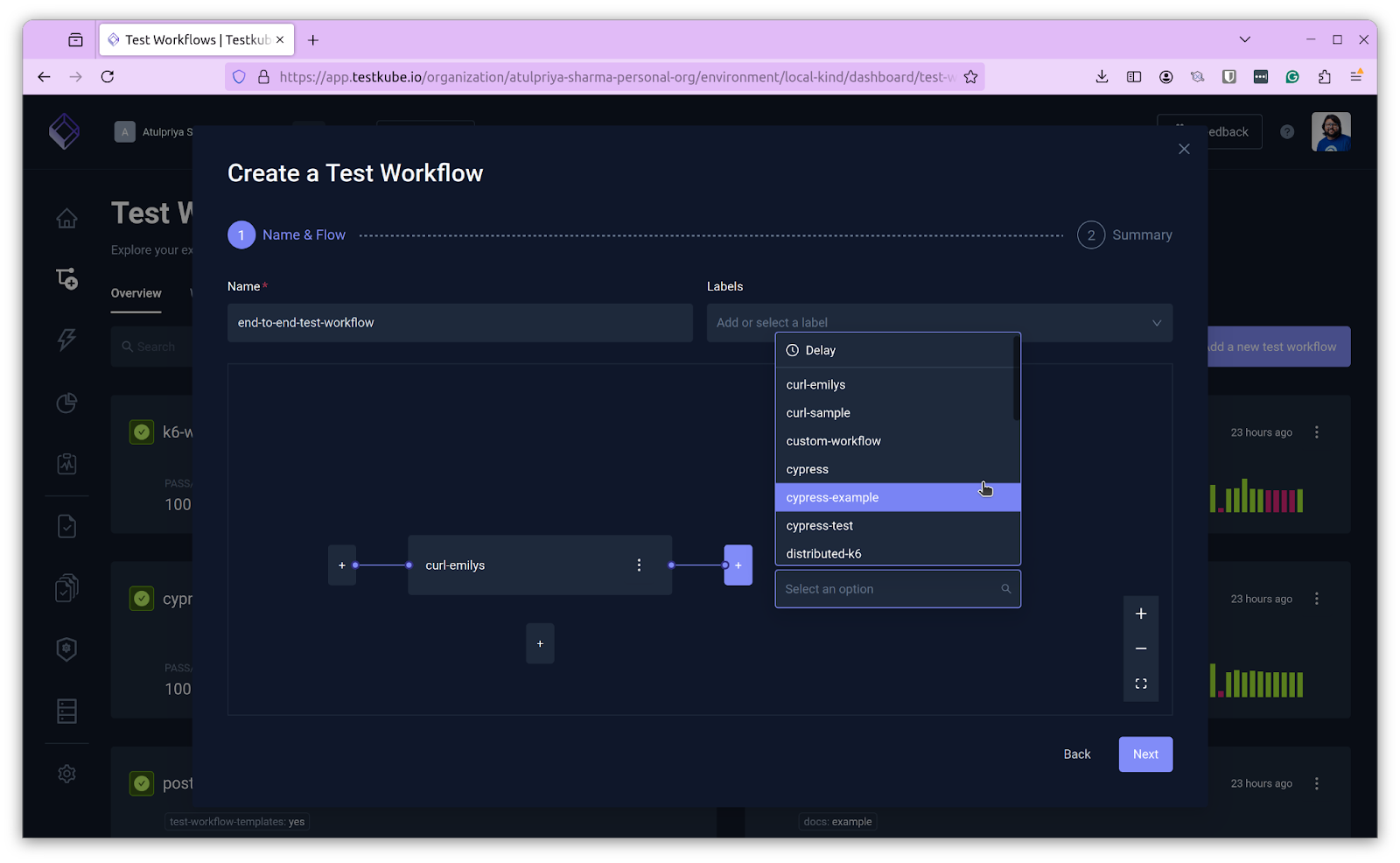The height and width of the screenshot is (863, 1400).
Task: Click the Testkube logo in sidebar
Action: 64,132
